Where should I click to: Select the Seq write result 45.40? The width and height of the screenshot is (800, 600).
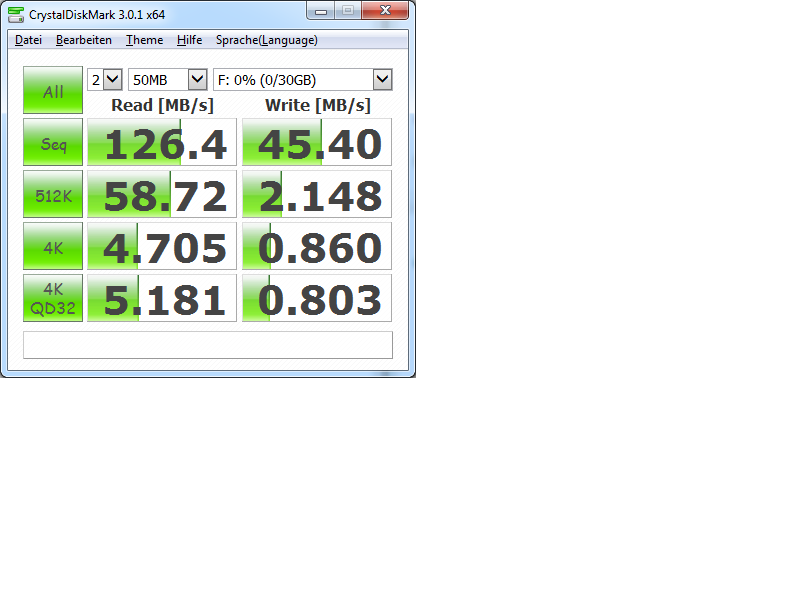[317, 142]
